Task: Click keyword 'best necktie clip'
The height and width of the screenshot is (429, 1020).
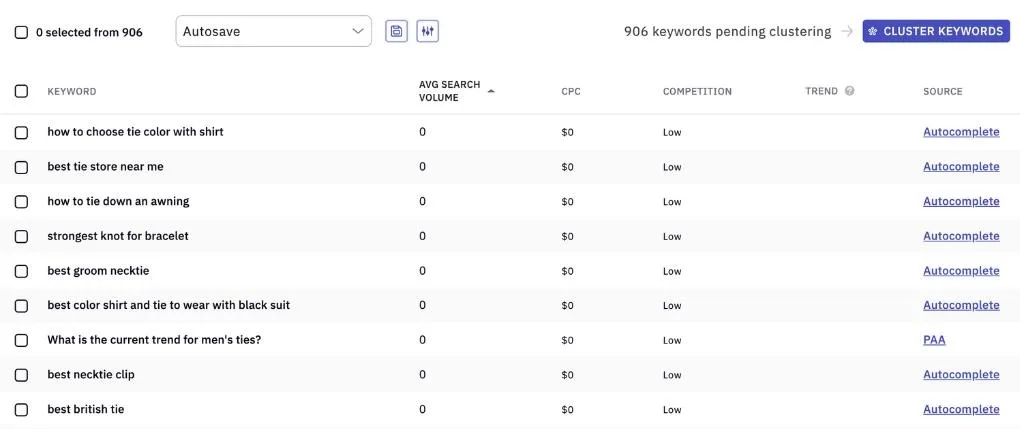Action: coord(91,375)
